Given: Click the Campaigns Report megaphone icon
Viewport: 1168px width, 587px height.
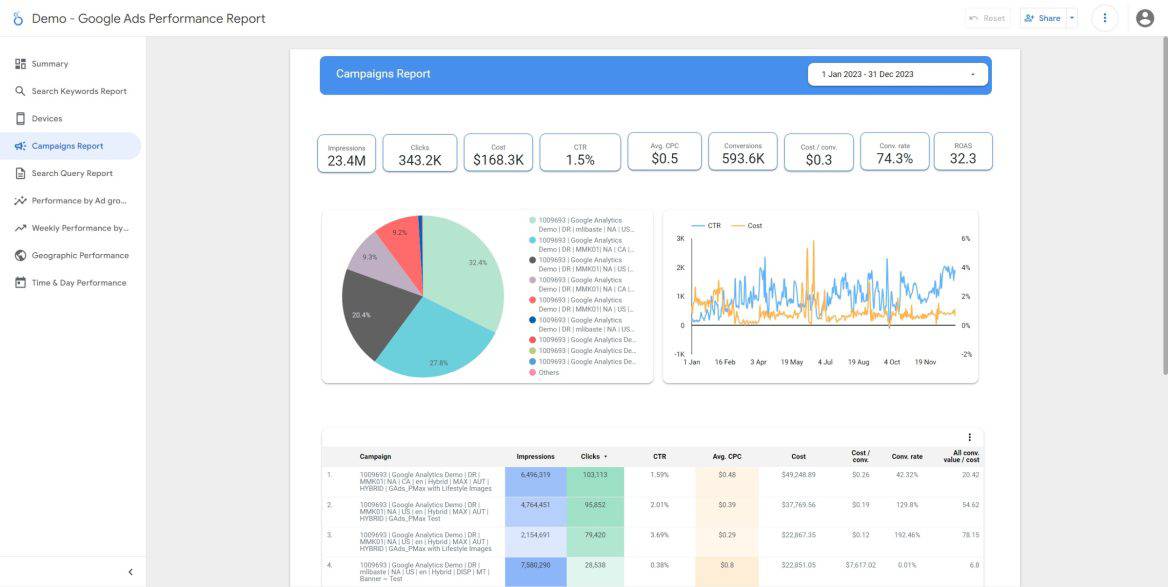Looking at the screenshot, I should (22, 145).
